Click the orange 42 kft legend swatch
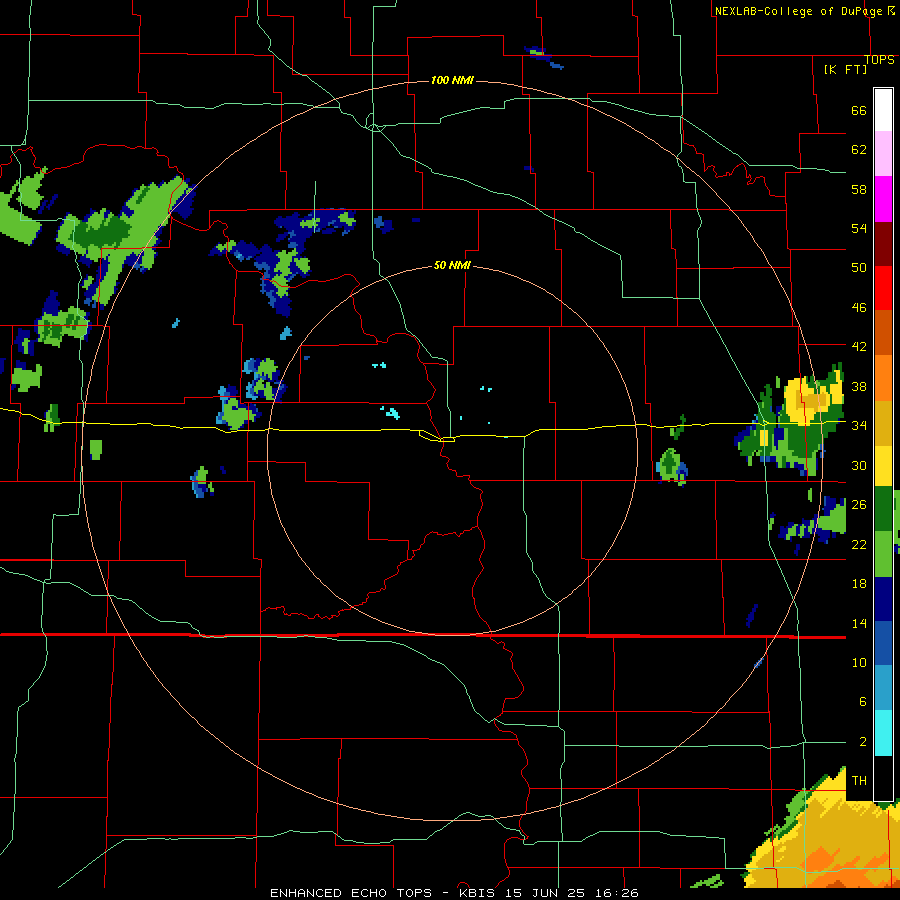Viewport: 900px width, 900px height. pyautogui.click(x=883, y=378)
